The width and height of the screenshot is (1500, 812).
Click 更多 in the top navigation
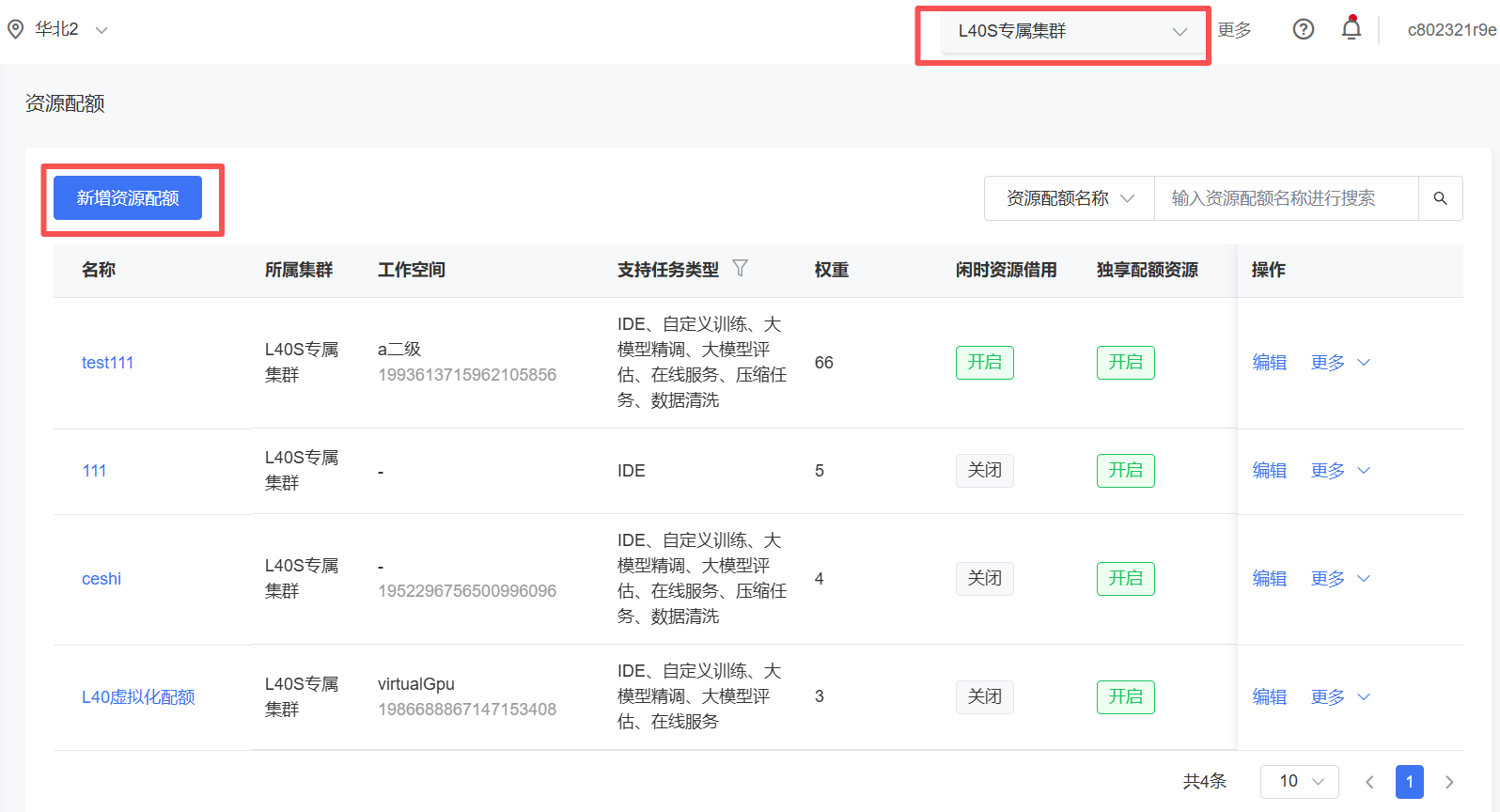pos(1234,30)
